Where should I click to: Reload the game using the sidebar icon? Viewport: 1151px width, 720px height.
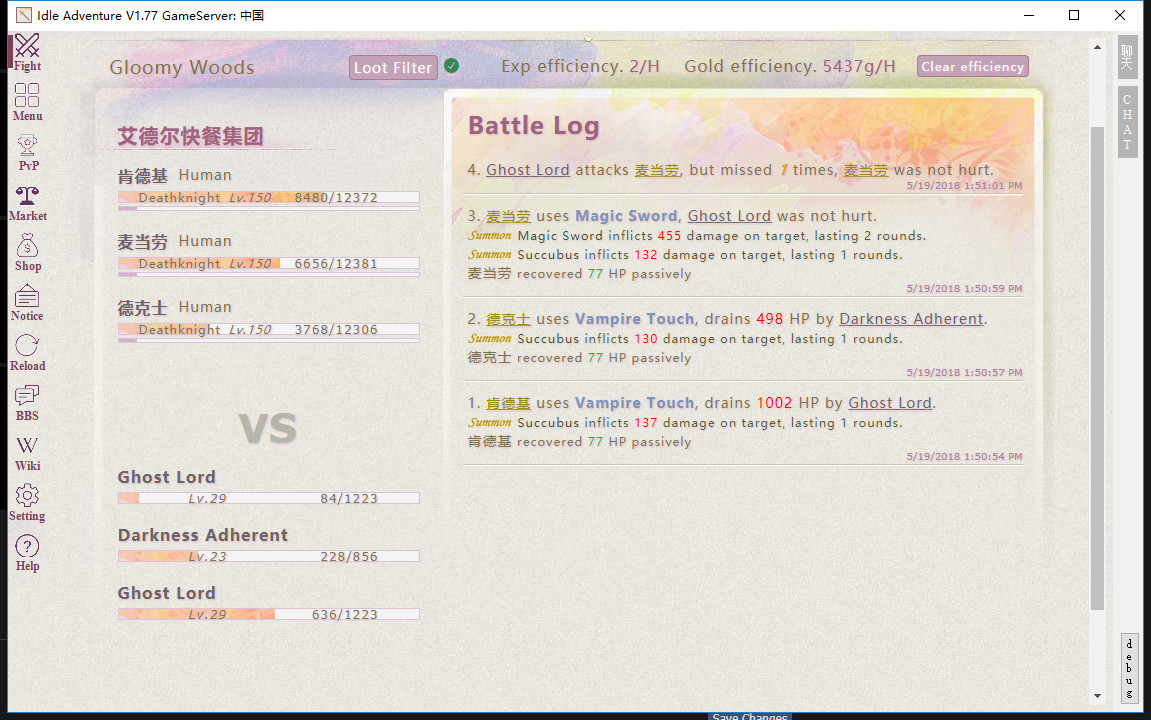27,352
